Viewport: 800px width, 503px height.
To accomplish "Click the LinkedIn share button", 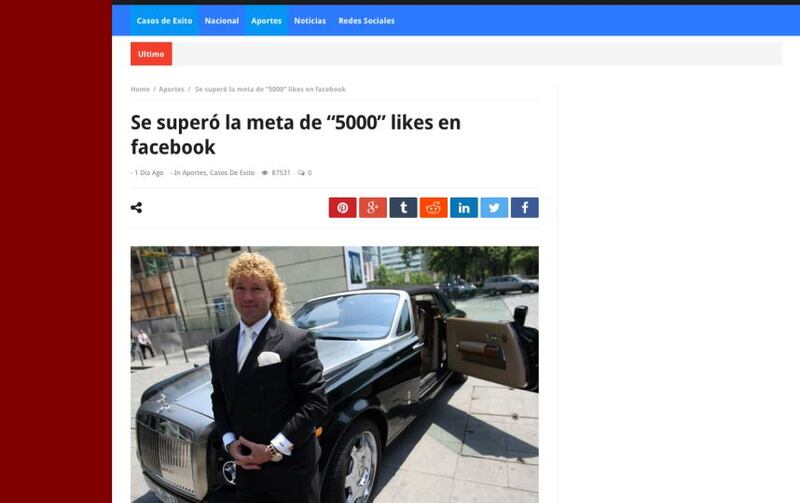I will click(x=464, y=208).
